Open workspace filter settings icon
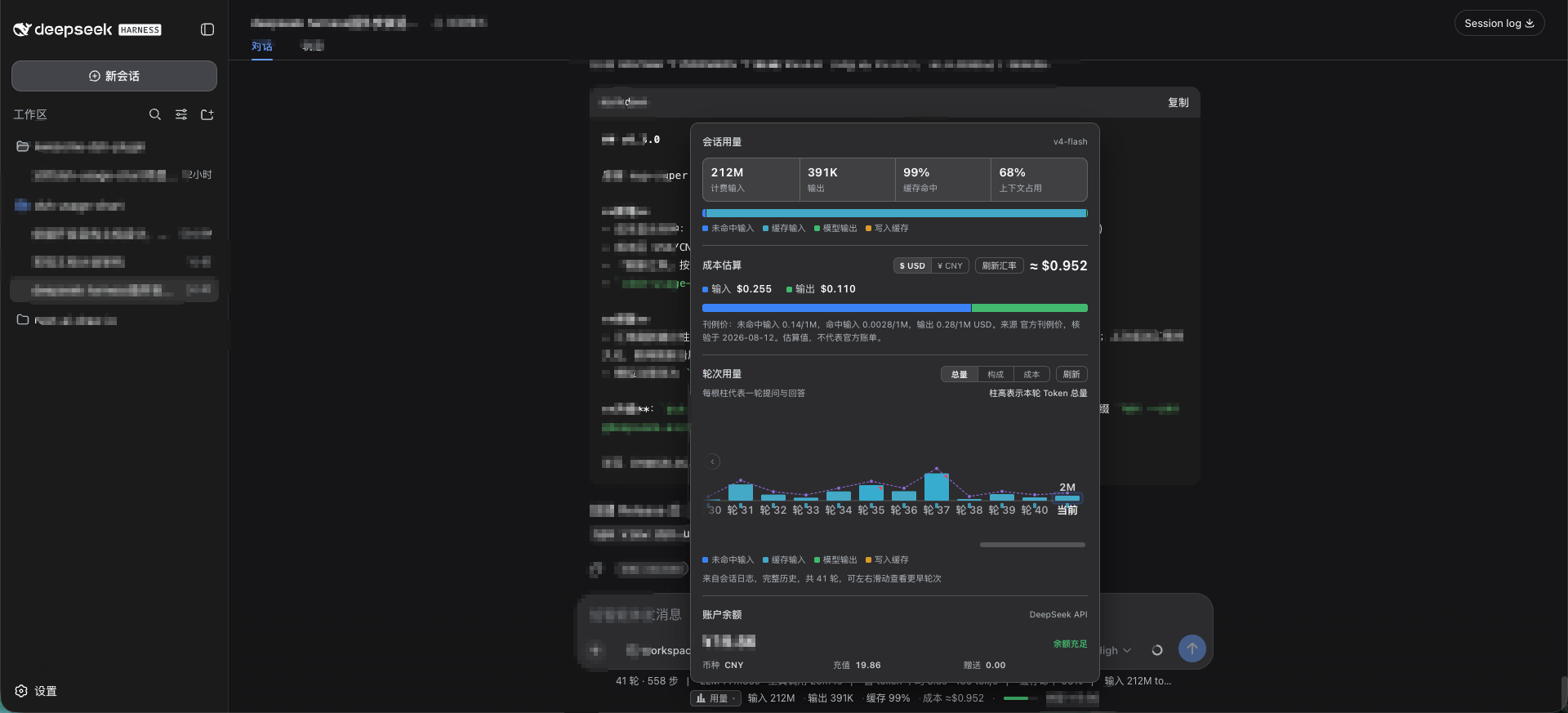Image resolution: width=1568 pixels, height=713 pixels. [x=181, y=114]
